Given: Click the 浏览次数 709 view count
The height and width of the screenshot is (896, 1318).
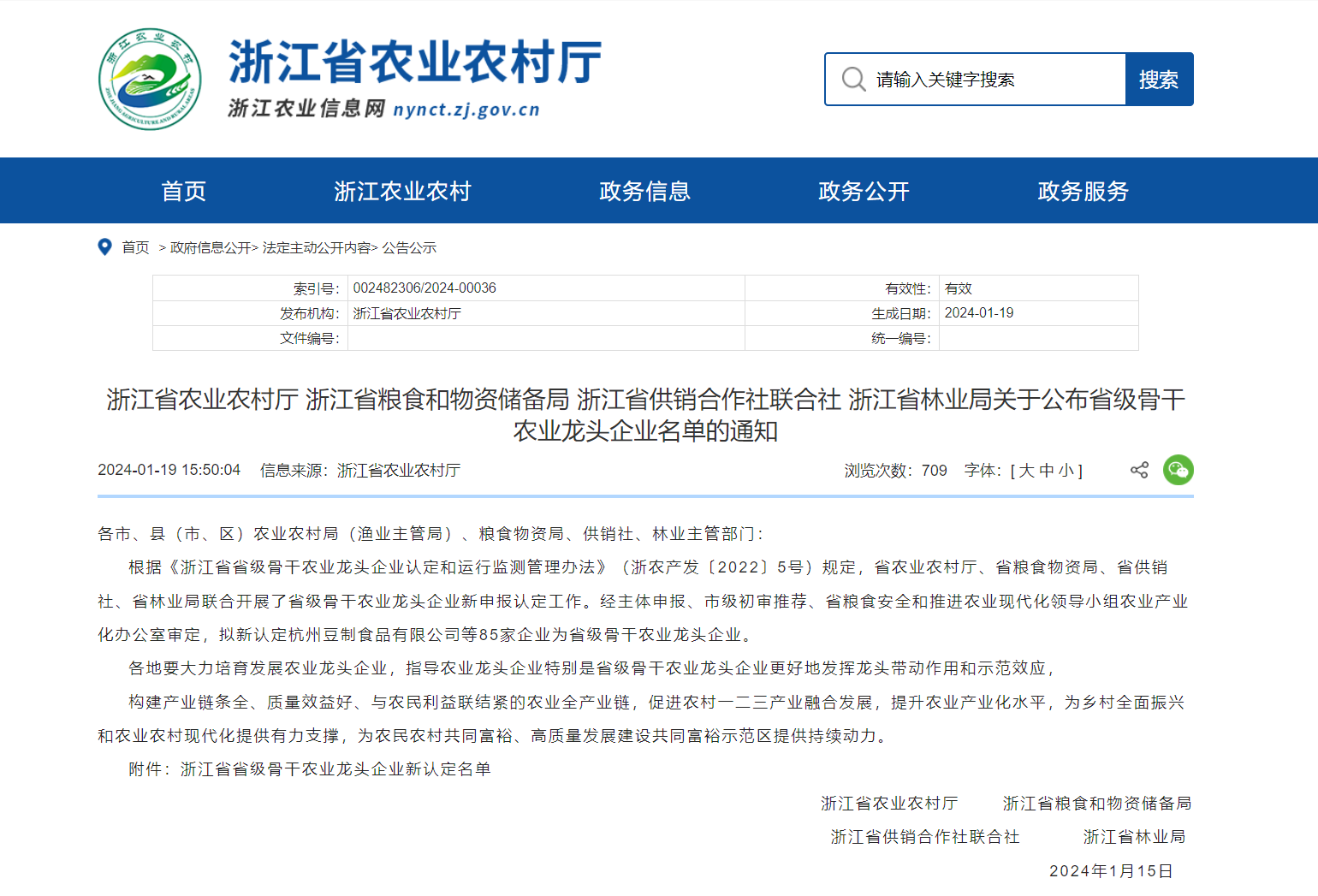Looking at the screenshot, I should (x=896, y=471).
